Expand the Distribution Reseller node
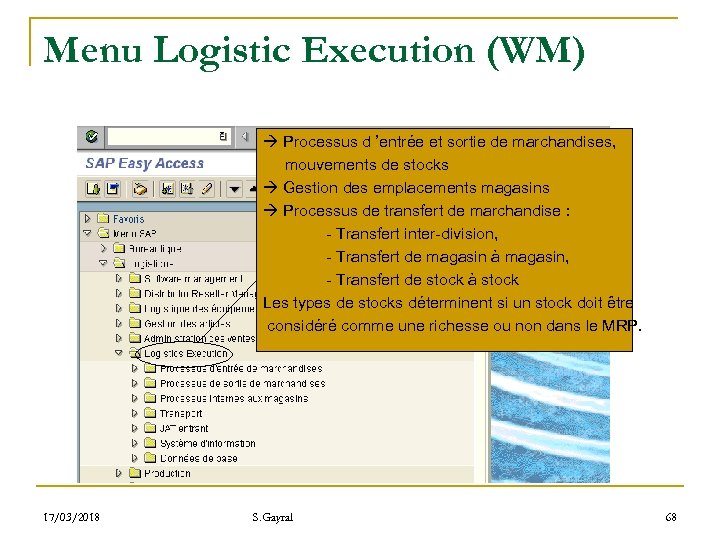720x540 pixels. coord(118,293)
